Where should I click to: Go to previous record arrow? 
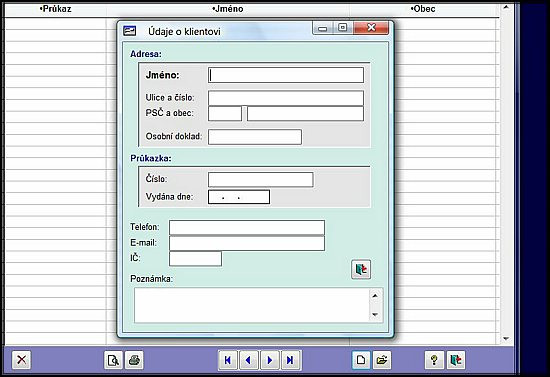tap(249, 360)
